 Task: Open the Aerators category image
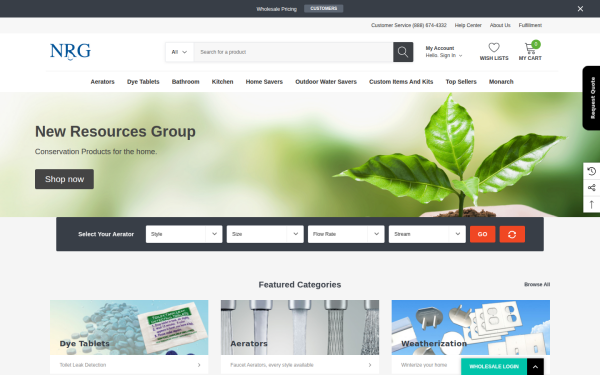tap(300, 327)
